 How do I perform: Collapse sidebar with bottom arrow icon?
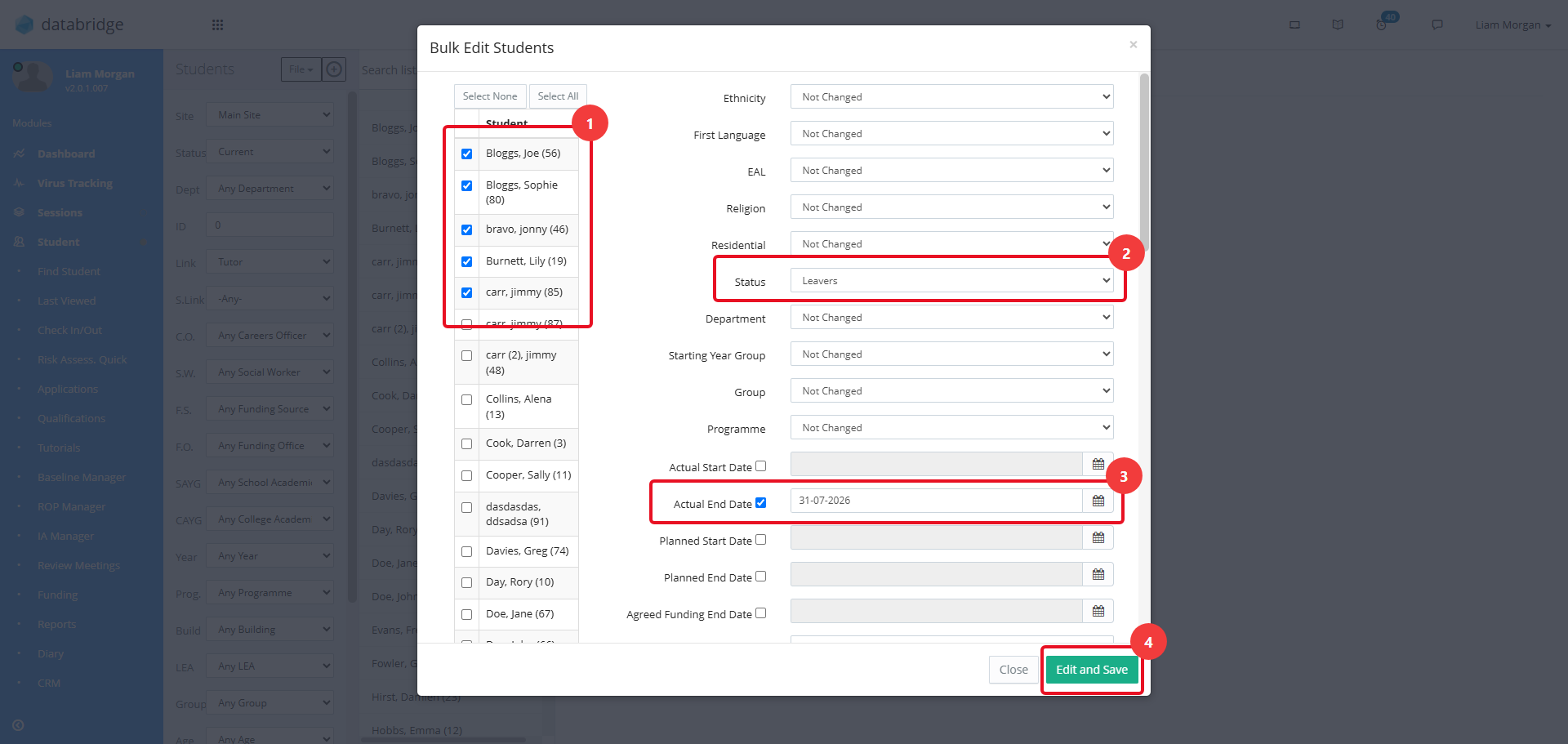18,725
